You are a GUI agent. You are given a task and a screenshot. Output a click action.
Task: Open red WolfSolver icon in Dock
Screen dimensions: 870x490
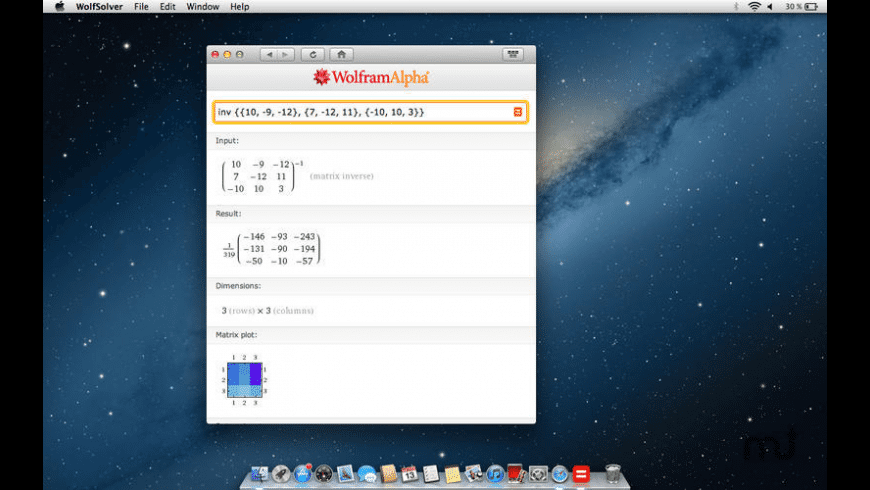[581, 474]
